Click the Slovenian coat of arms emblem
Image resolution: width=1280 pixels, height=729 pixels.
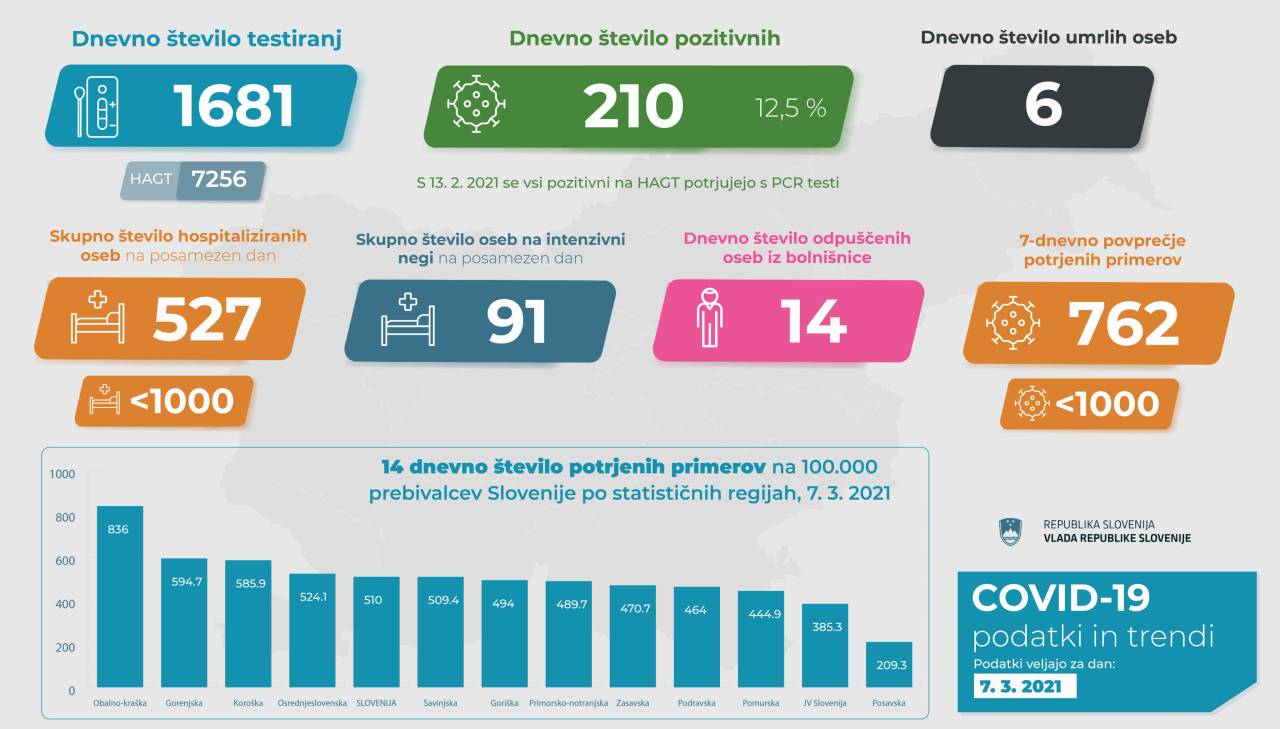pyautogui.click(x=1011, y=532)
